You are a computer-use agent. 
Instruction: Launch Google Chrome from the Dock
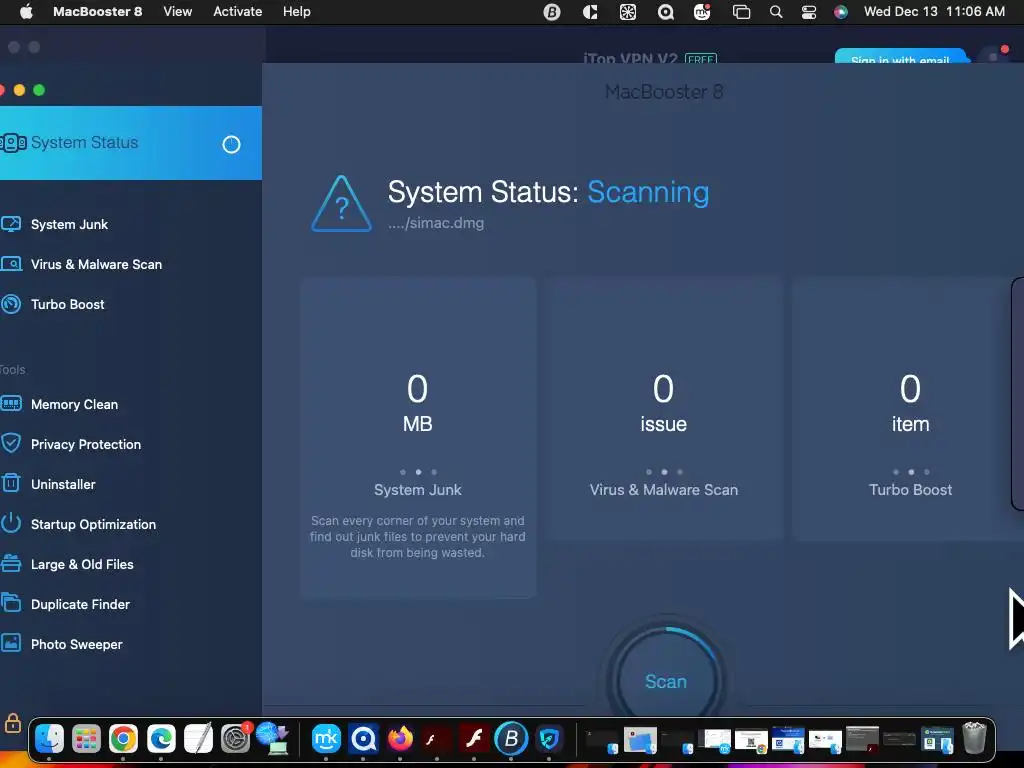[123, 739]
